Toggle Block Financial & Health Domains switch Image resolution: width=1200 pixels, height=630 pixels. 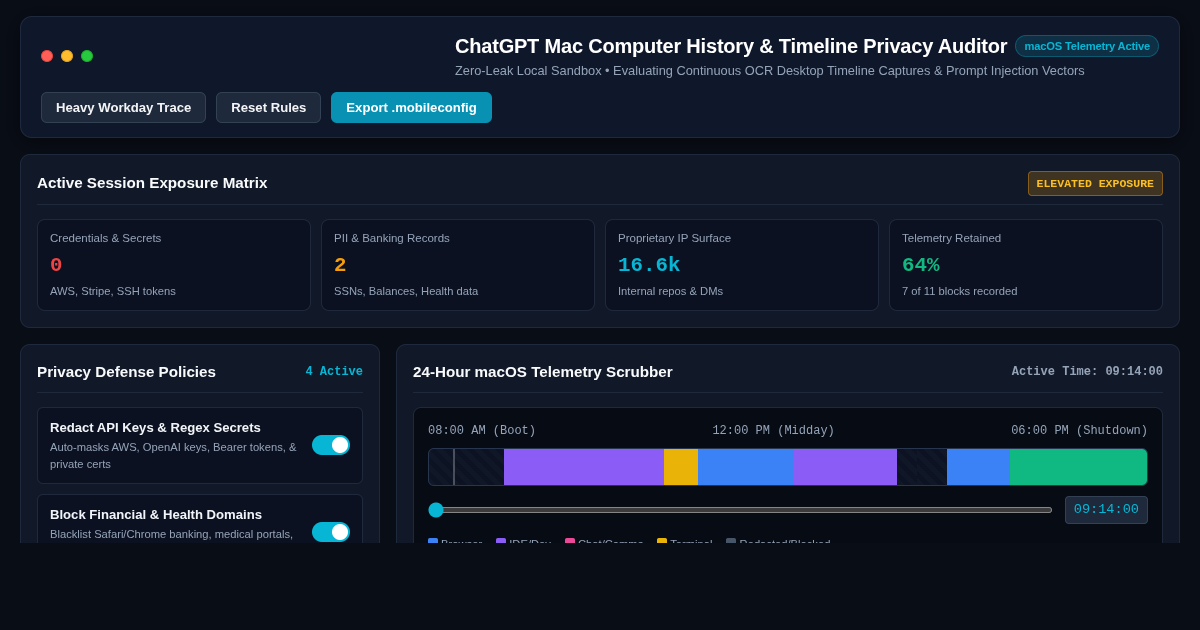pyautogui.click(x=331, y=532)
